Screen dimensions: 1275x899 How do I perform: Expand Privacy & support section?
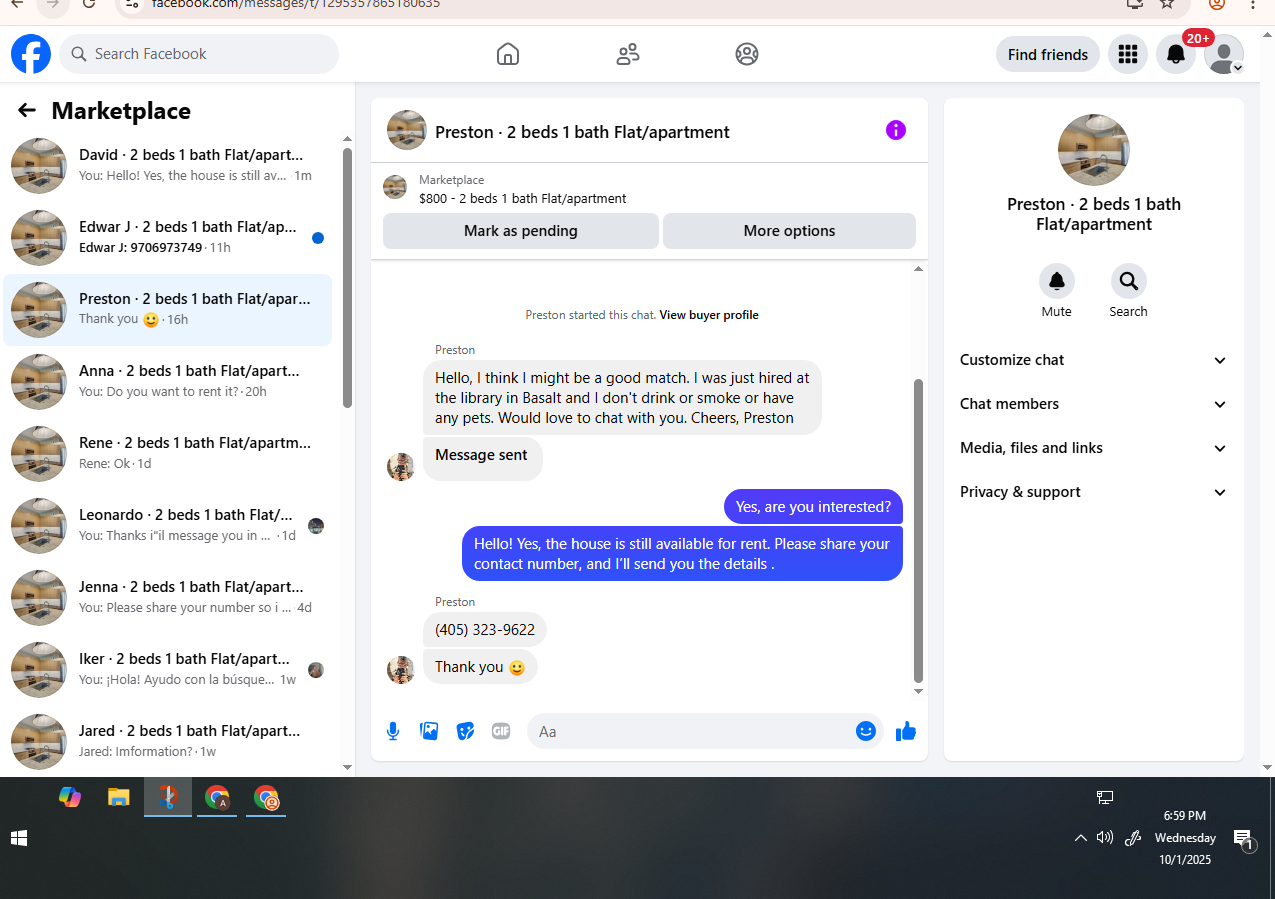[1094, 492]
